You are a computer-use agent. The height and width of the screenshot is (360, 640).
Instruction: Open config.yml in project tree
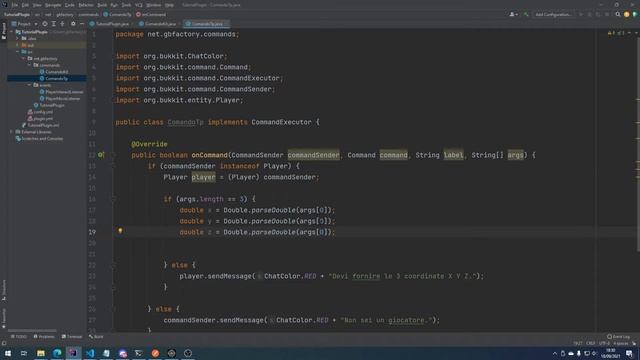pos(40,112)
